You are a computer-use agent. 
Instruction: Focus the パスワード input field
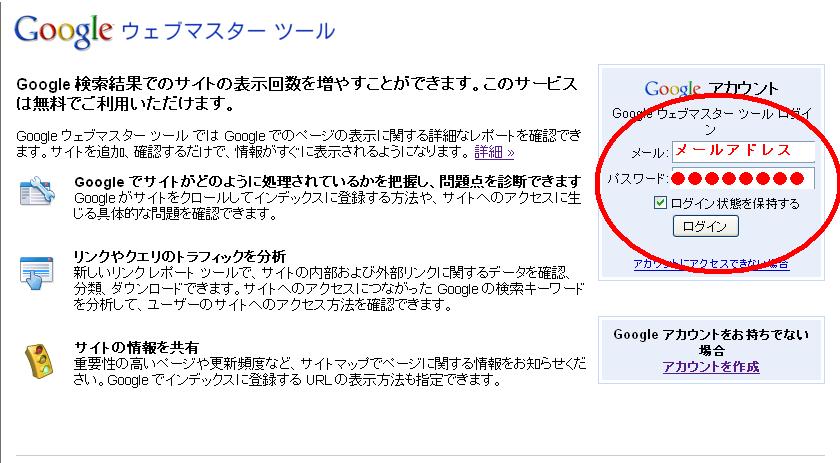(744, 178)
